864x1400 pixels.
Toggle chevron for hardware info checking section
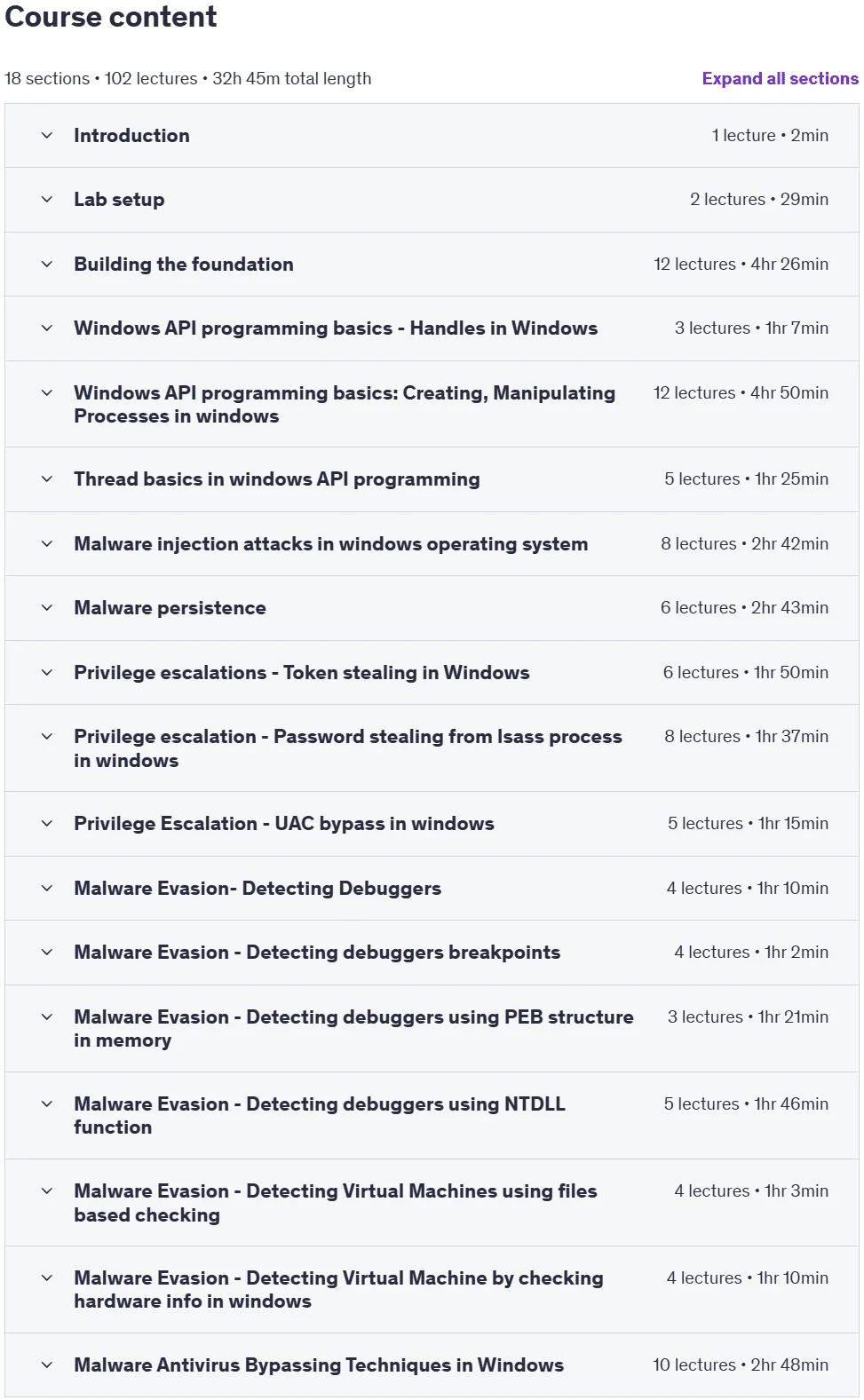[47, 1278]
